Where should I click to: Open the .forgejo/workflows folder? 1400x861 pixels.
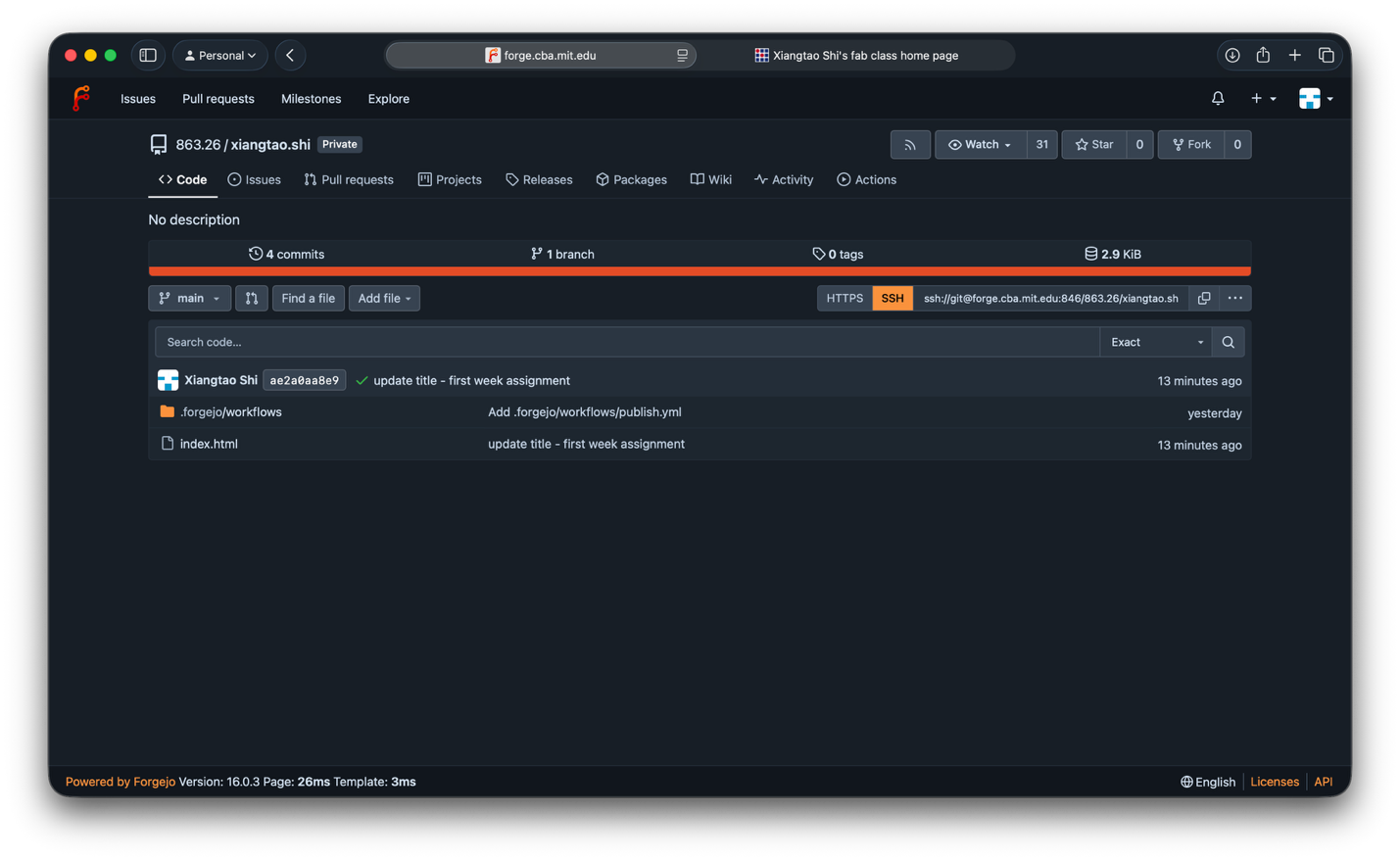tap(231, 412)
